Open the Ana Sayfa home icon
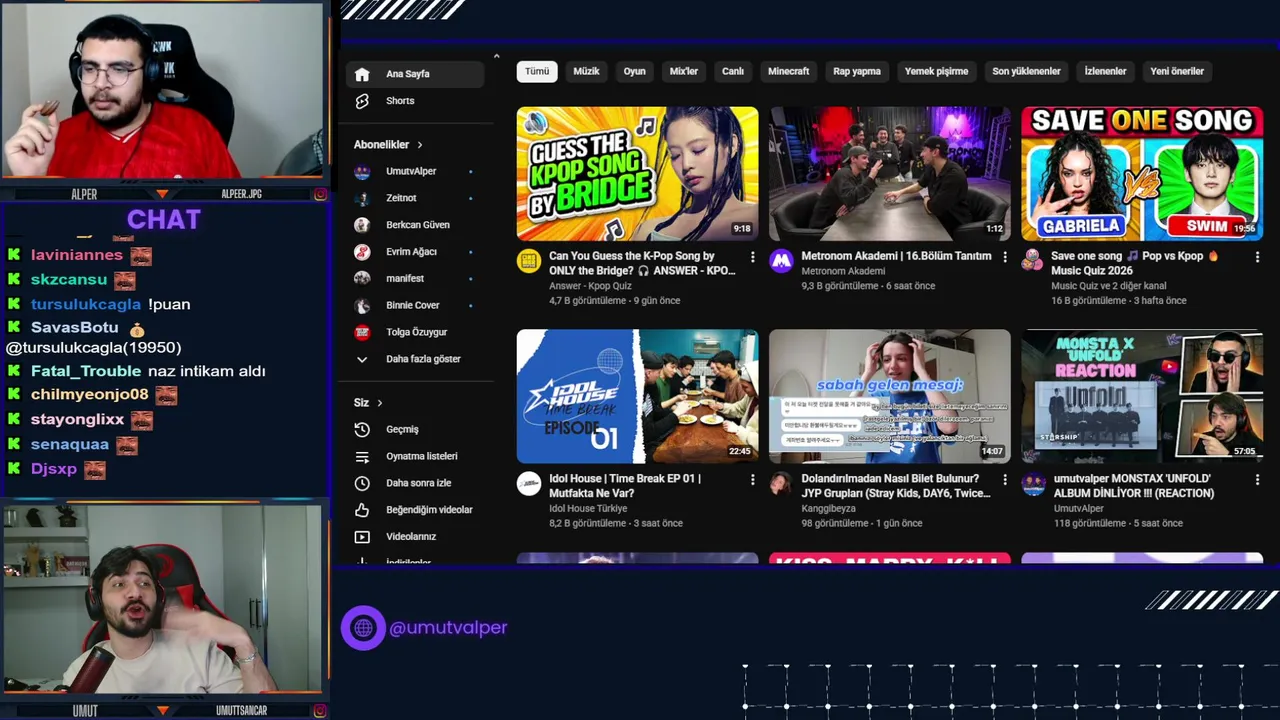 362,74
